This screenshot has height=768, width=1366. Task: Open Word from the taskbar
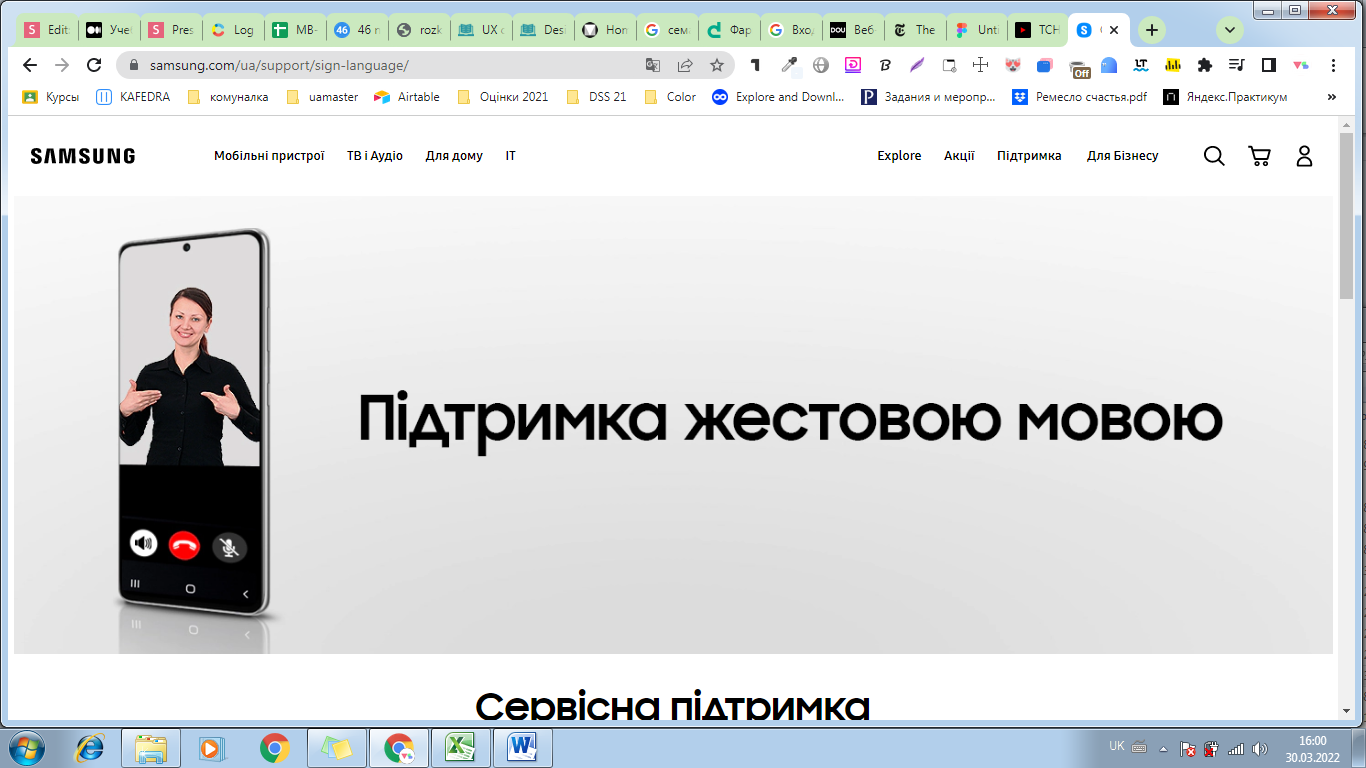point(522,748)
